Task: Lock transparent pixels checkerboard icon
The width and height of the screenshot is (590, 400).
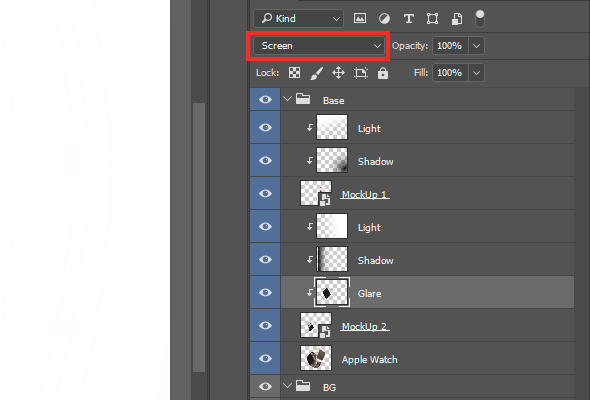Action: tap(294, 73)
